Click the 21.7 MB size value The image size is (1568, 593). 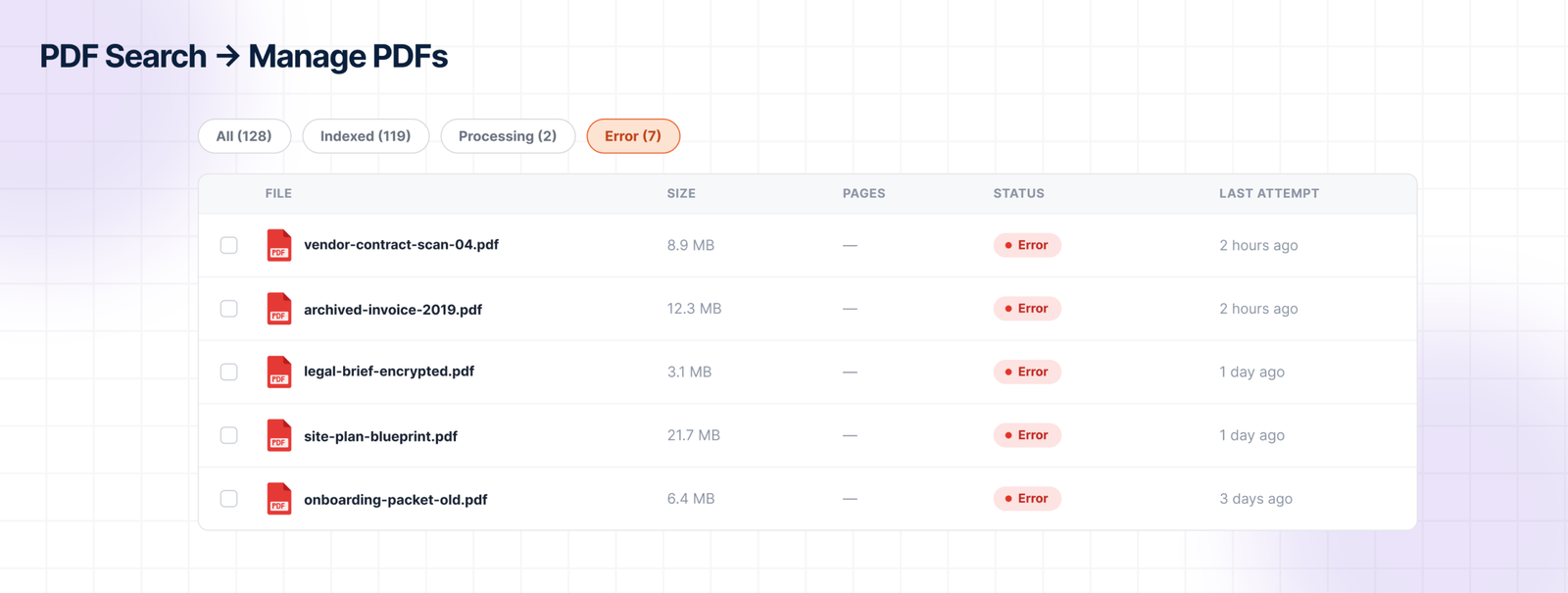point(694,435)
